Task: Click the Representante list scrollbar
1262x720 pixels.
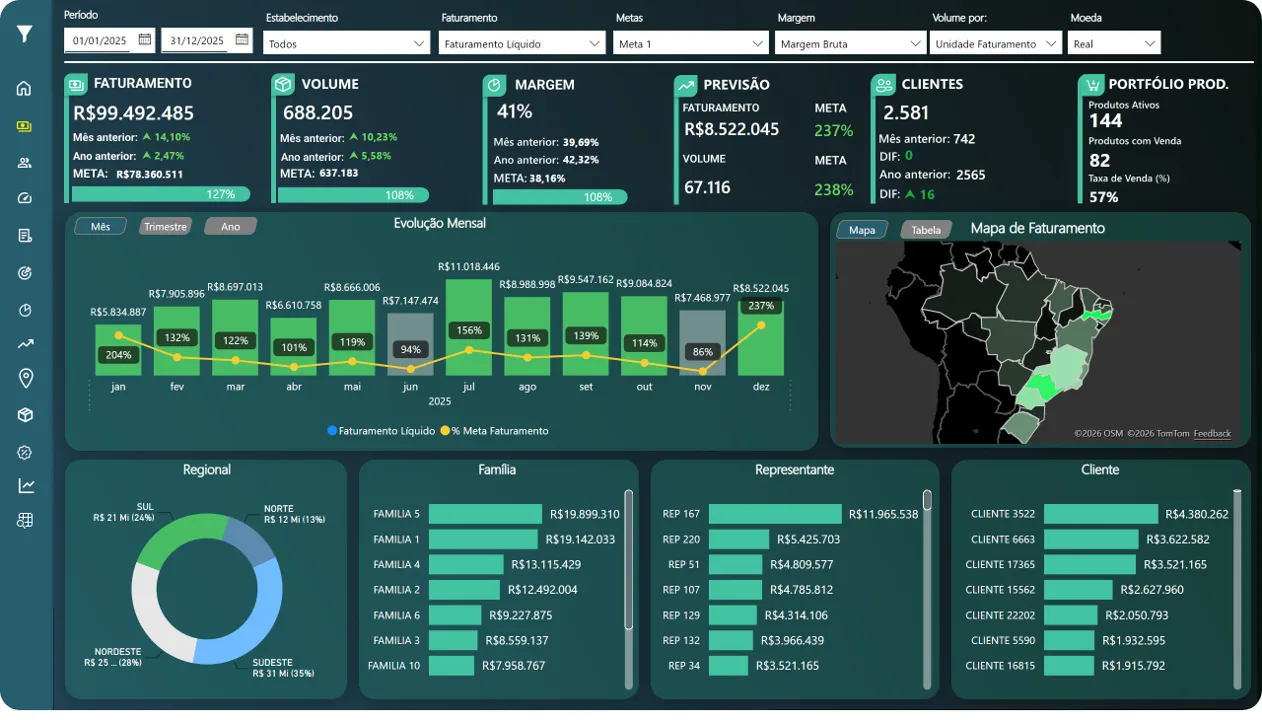Action: pos(927,500)
